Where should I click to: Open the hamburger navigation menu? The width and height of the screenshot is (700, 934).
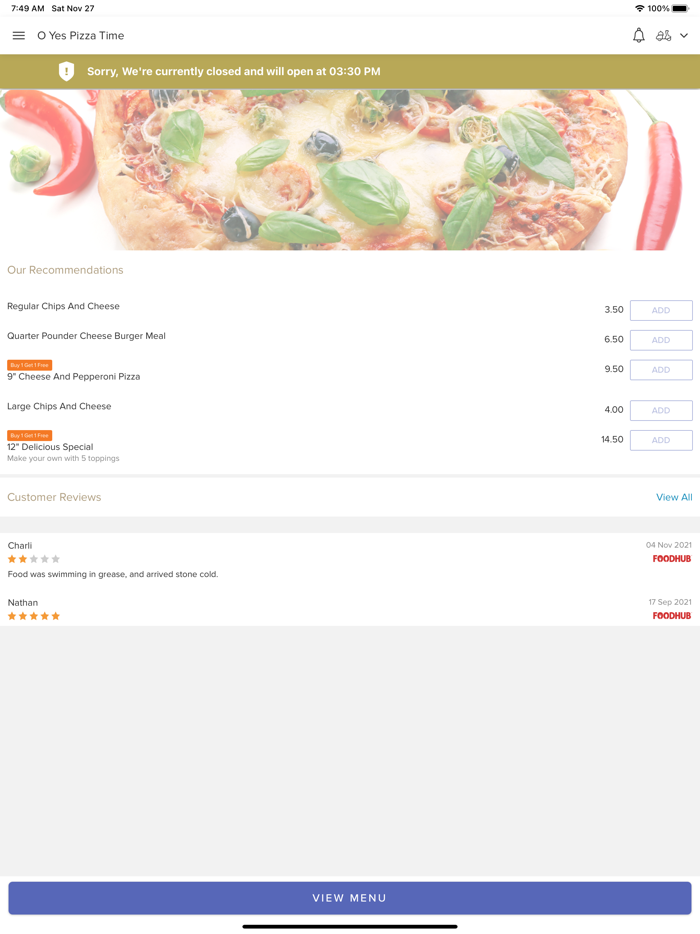pyautogui.click(x=18, y=35)
